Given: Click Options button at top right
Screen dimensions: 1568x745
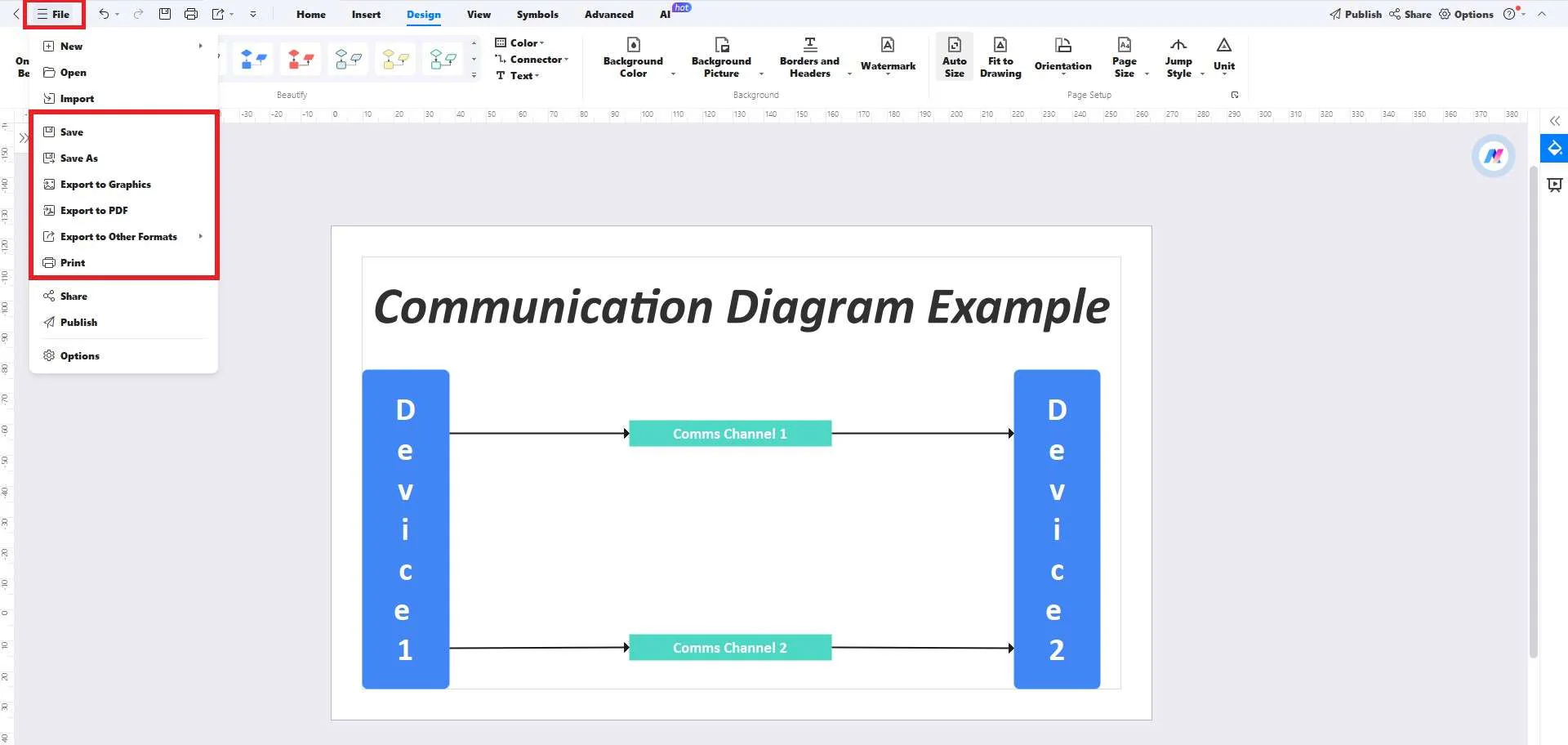Looking at the screenshot, I should [1466, 14].
